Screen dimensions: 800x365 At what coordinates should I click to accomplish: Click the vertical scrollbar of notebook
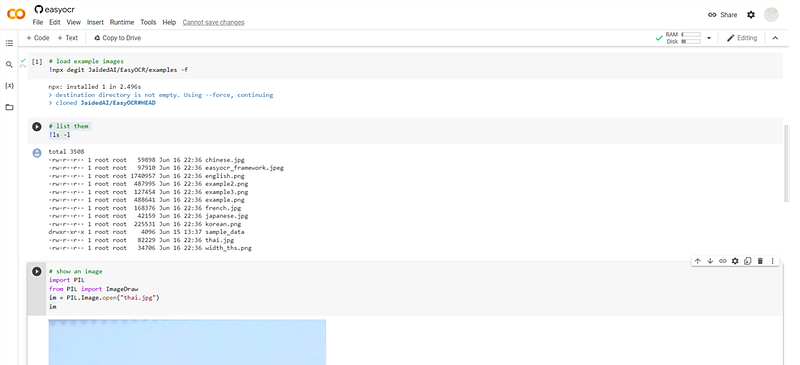click(786, 163)
